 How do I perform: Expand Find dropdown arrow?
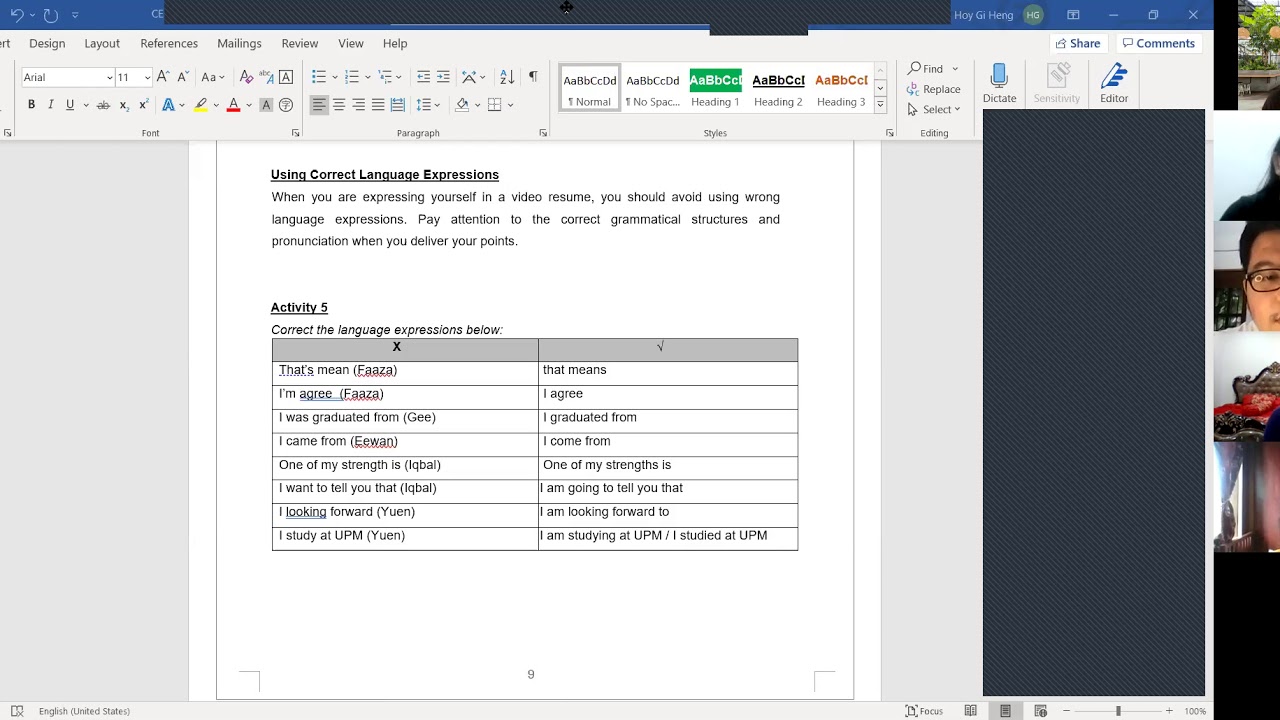pos(955,69)
